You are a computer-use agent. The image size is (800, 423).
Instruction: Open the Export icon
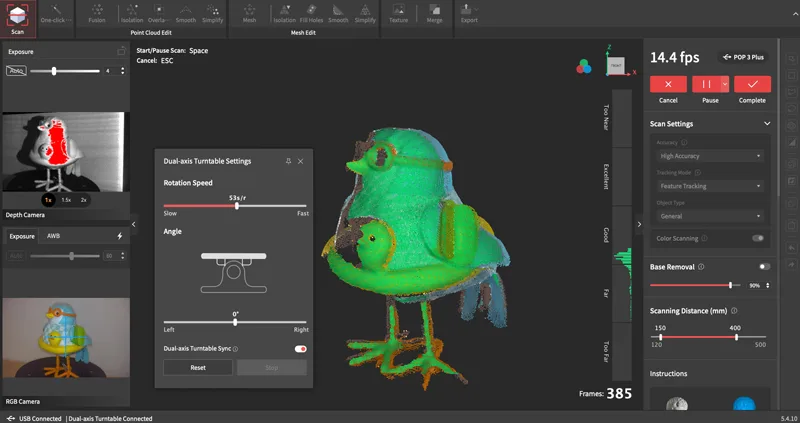coord(466,9)
